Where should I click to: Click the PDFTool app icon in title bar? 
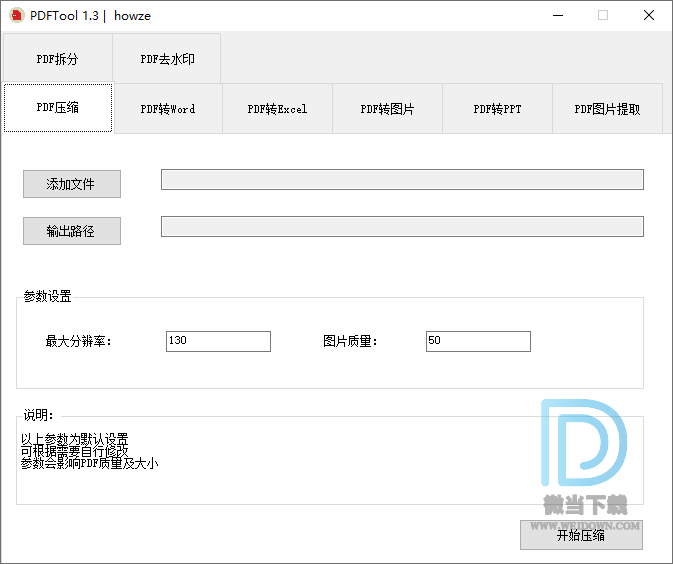pos(16,15)
